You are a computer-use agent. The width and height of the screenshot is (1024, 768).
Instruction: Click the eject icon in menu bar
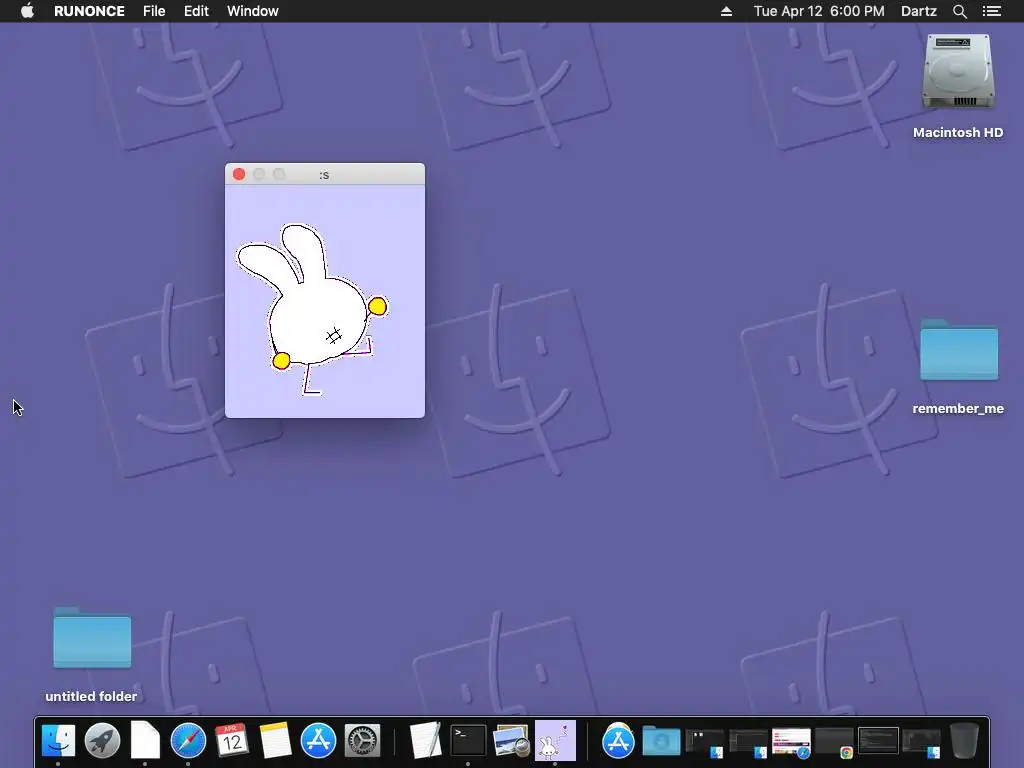click(726, 11)
